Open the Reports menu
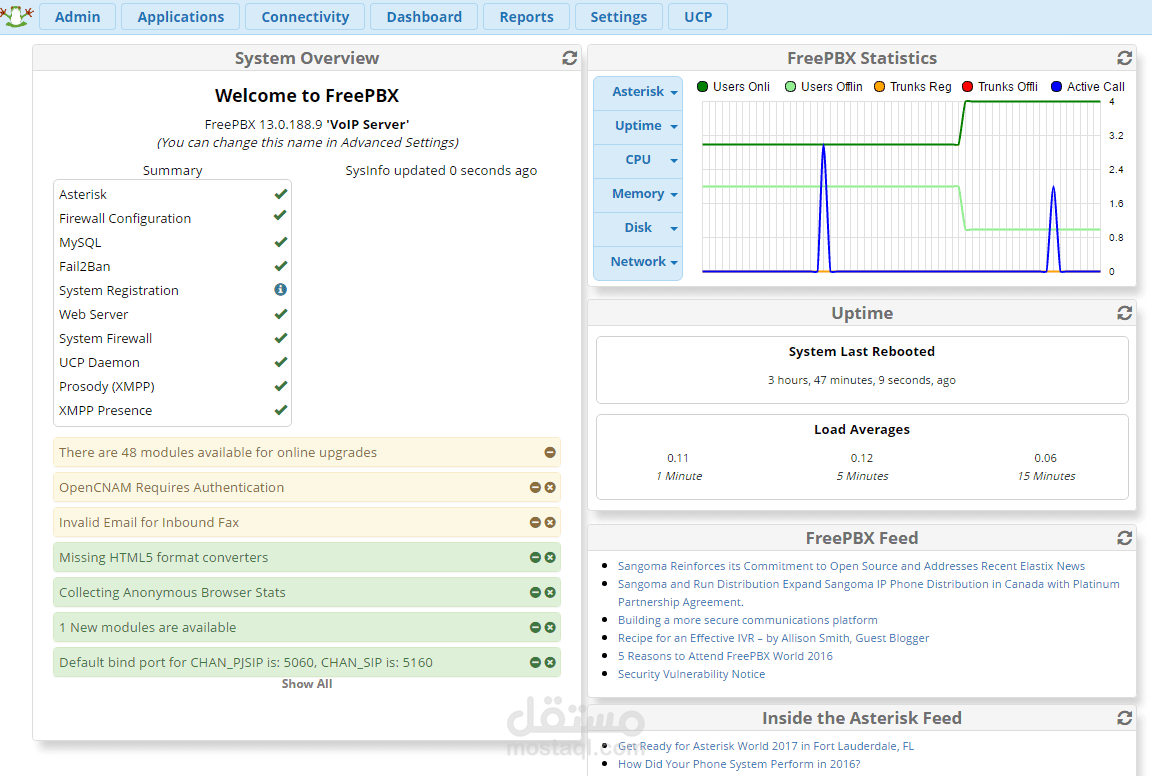This screenshot has height=776, width=1152. pyautogui.click(x=526, y=17)
